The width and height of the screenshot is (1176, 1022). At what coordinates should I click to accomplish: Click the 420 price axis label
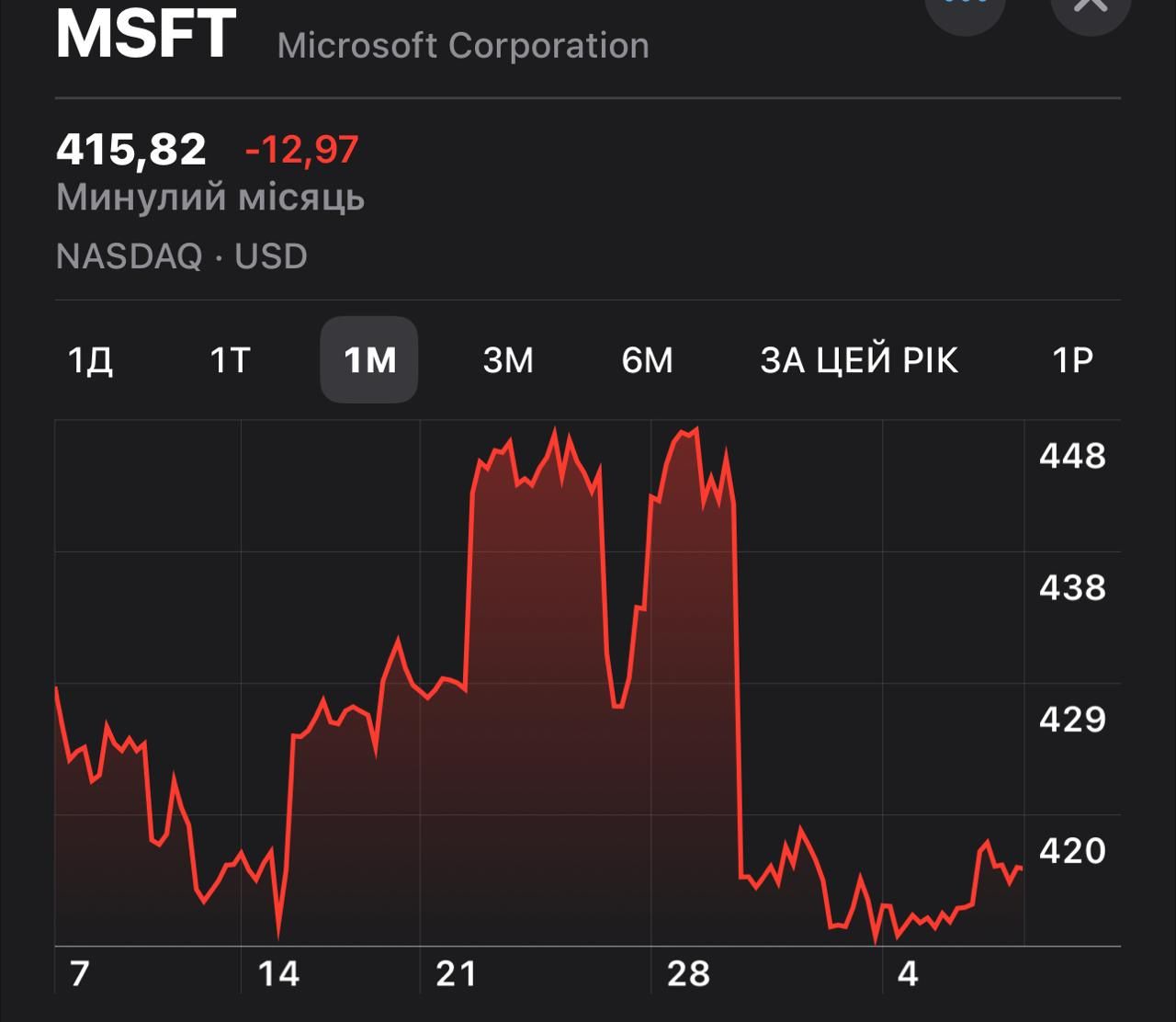(1072, 851)
